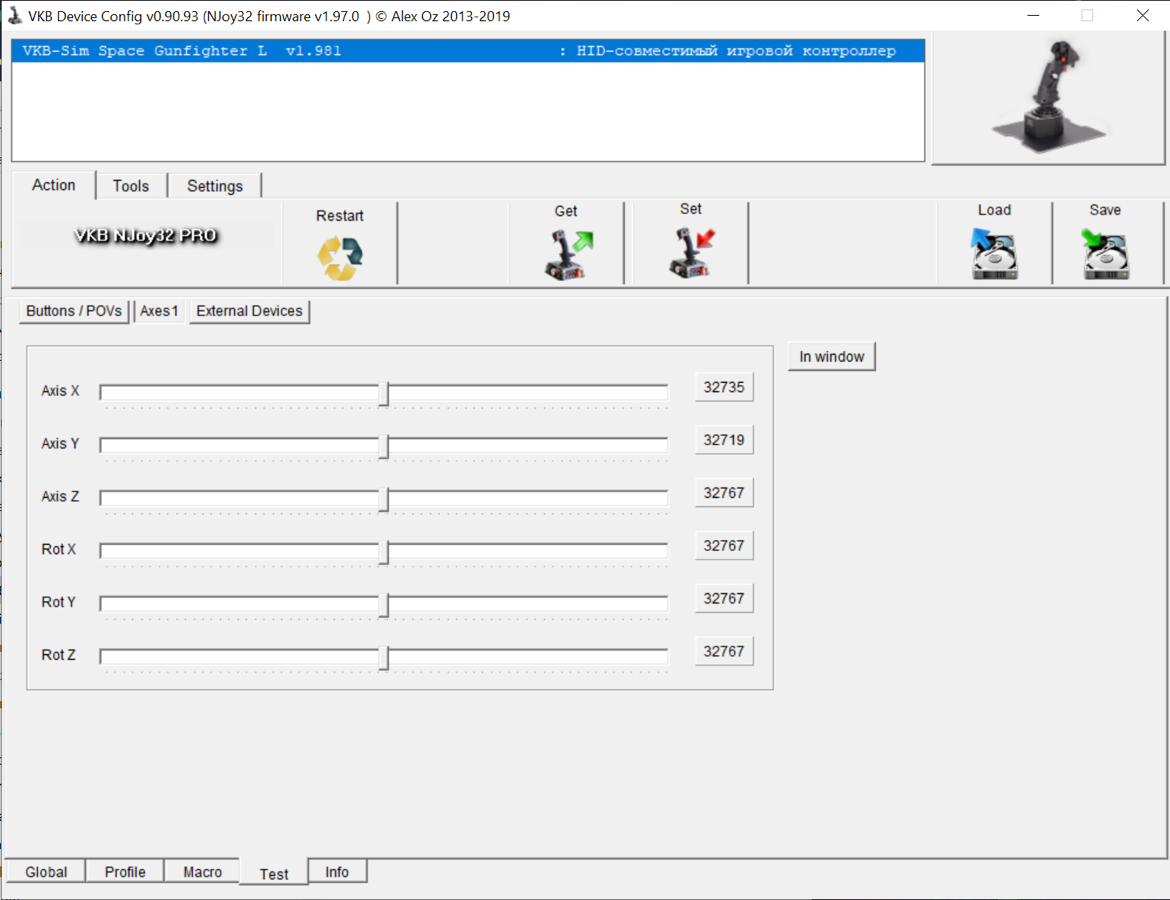Click the Load hard-drive icon

(994, 254)
